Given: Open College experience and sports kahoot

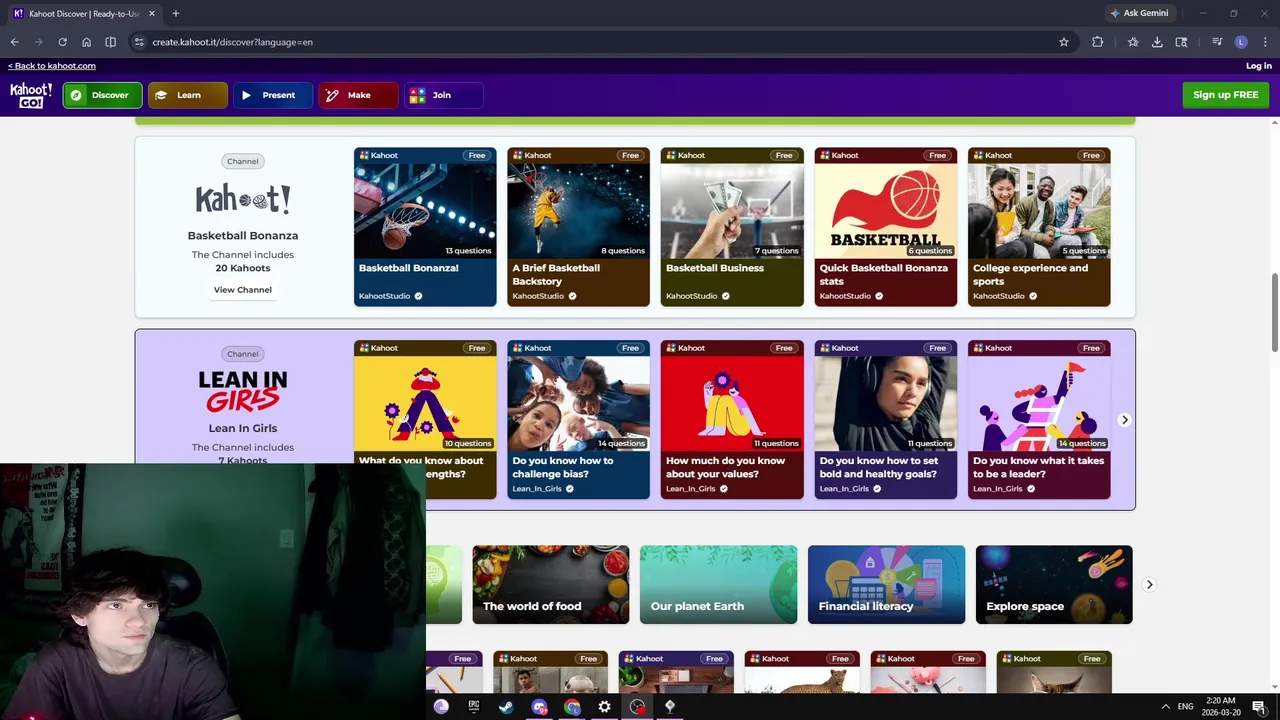Looking at the screenshot, I should [1039, 227].
